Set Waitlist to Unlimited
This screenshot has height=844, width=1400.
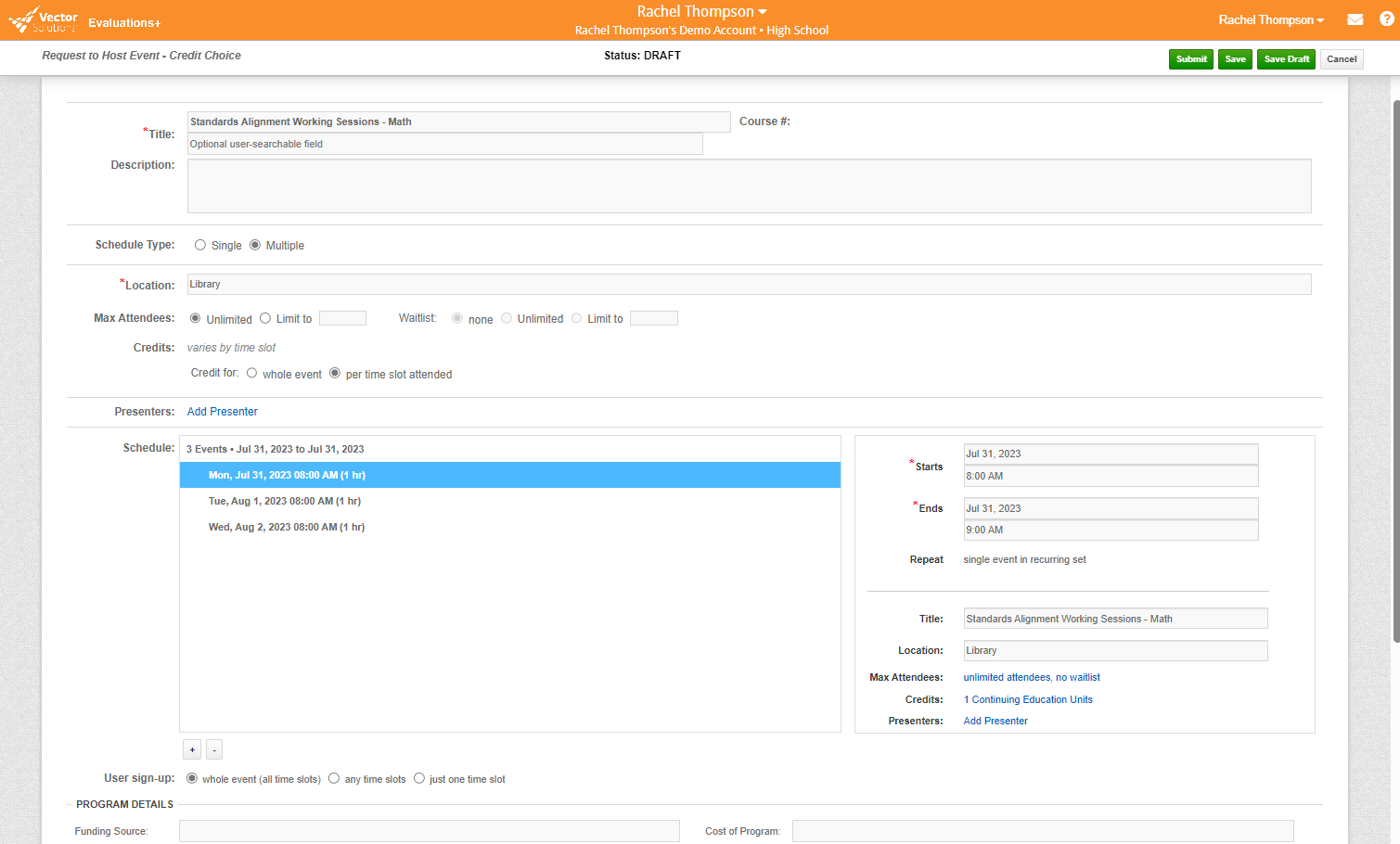507,318
